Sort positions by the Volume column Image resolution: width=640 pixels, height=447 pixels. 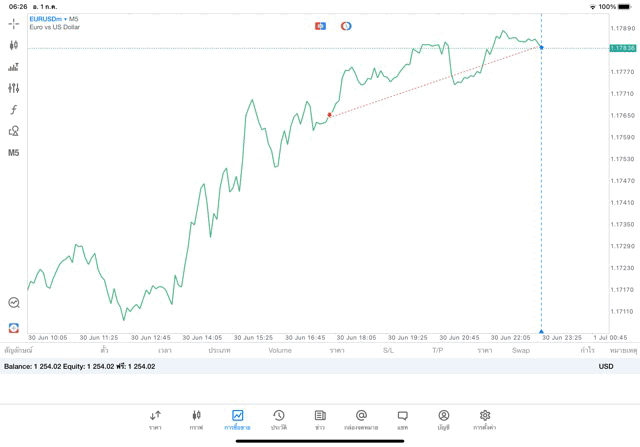tap(280, 351)
